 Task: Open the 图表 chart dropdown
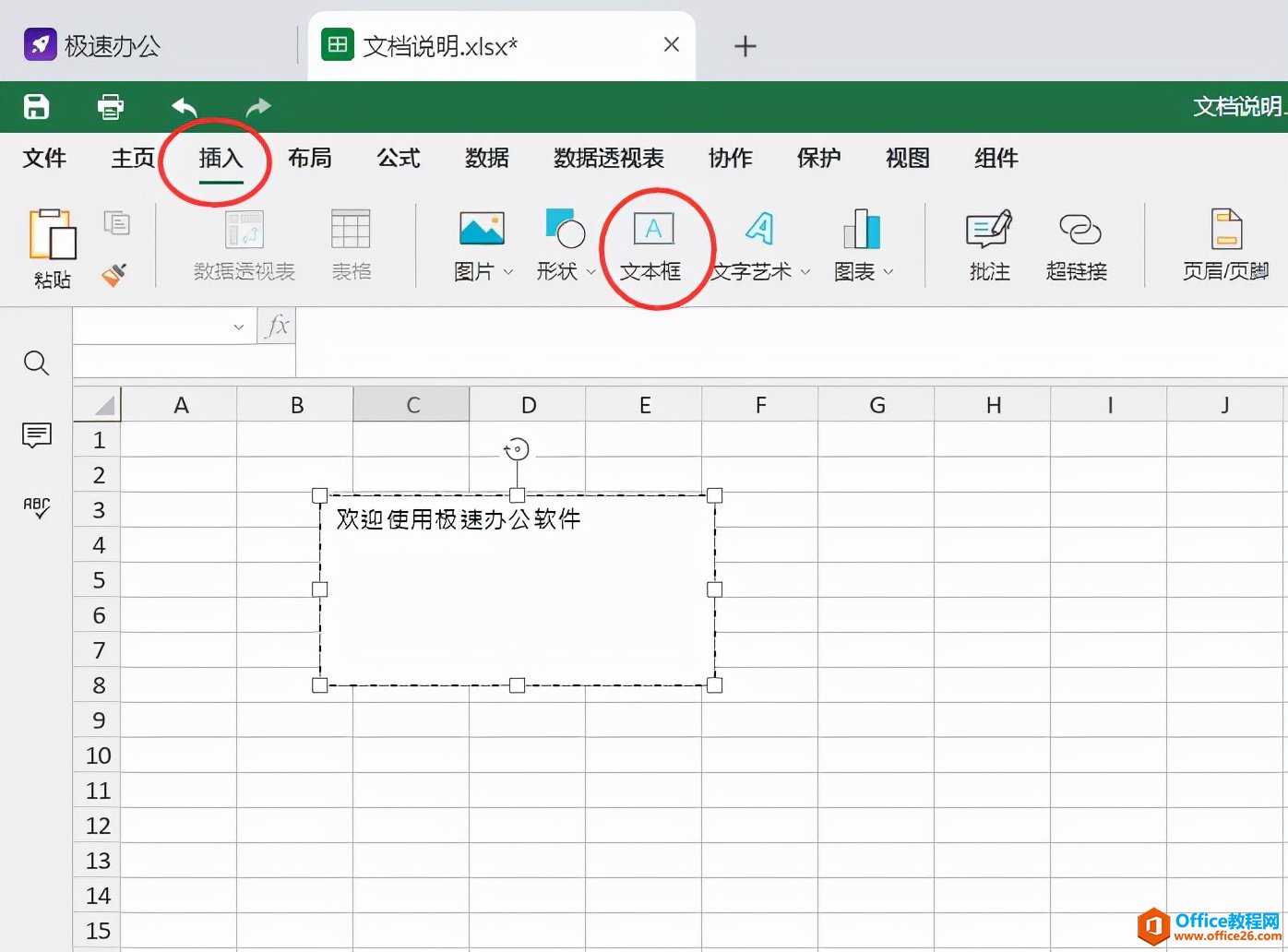(888, 272)
